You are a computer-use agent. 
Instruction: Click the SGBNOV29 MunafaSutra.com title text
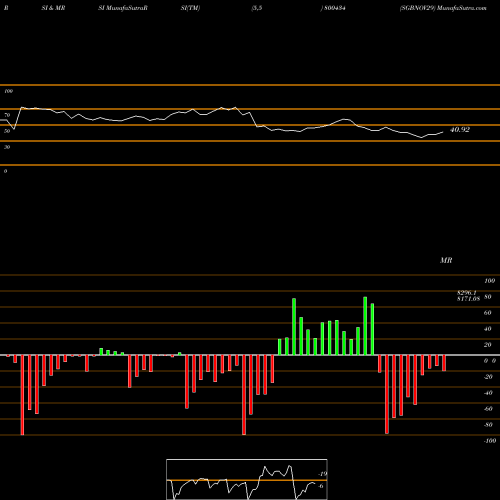point(443,8)
